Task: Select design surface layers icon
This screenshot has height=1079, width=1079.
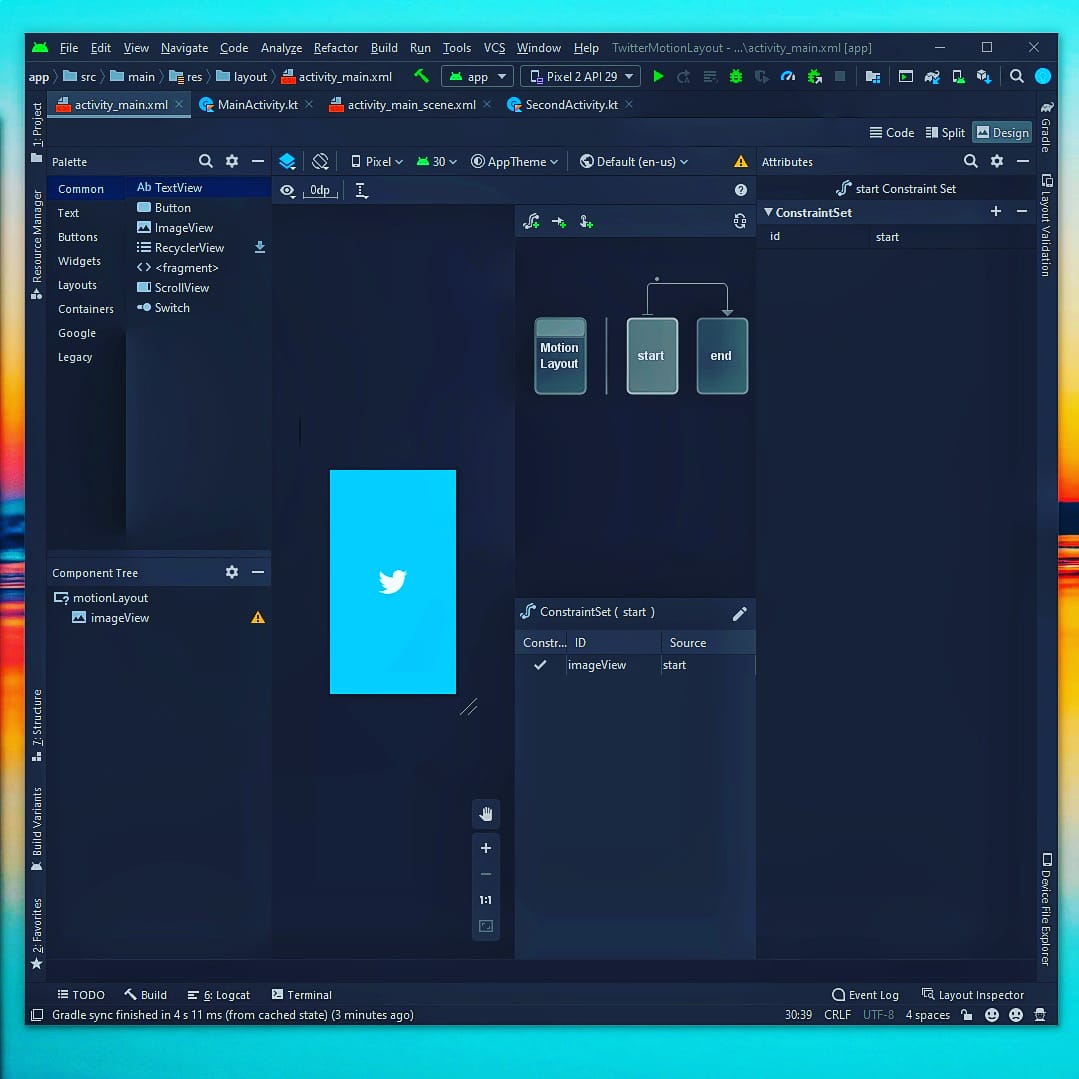Action: point(287,161)
